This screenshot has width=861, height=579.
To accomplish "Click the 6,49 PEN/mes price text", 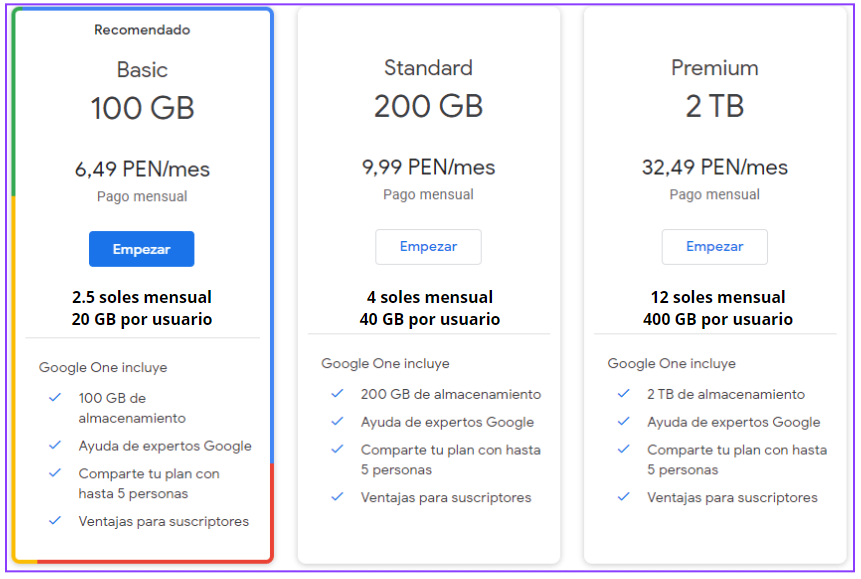I will point(142,169).
